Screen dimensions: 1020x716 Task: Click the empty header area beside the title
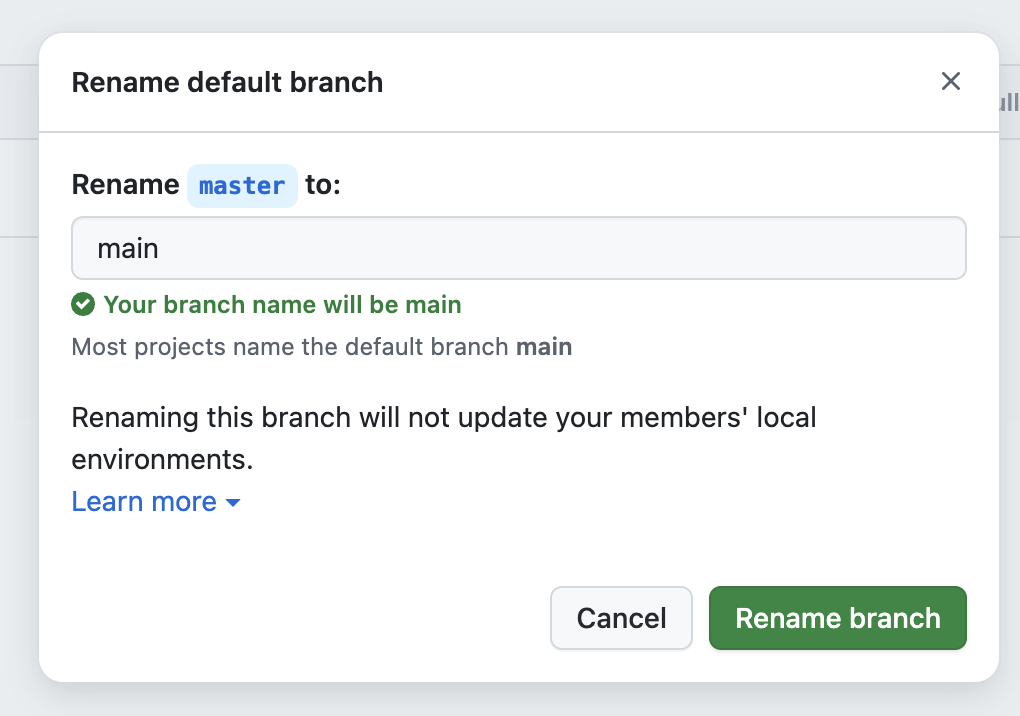coord(650,82)
